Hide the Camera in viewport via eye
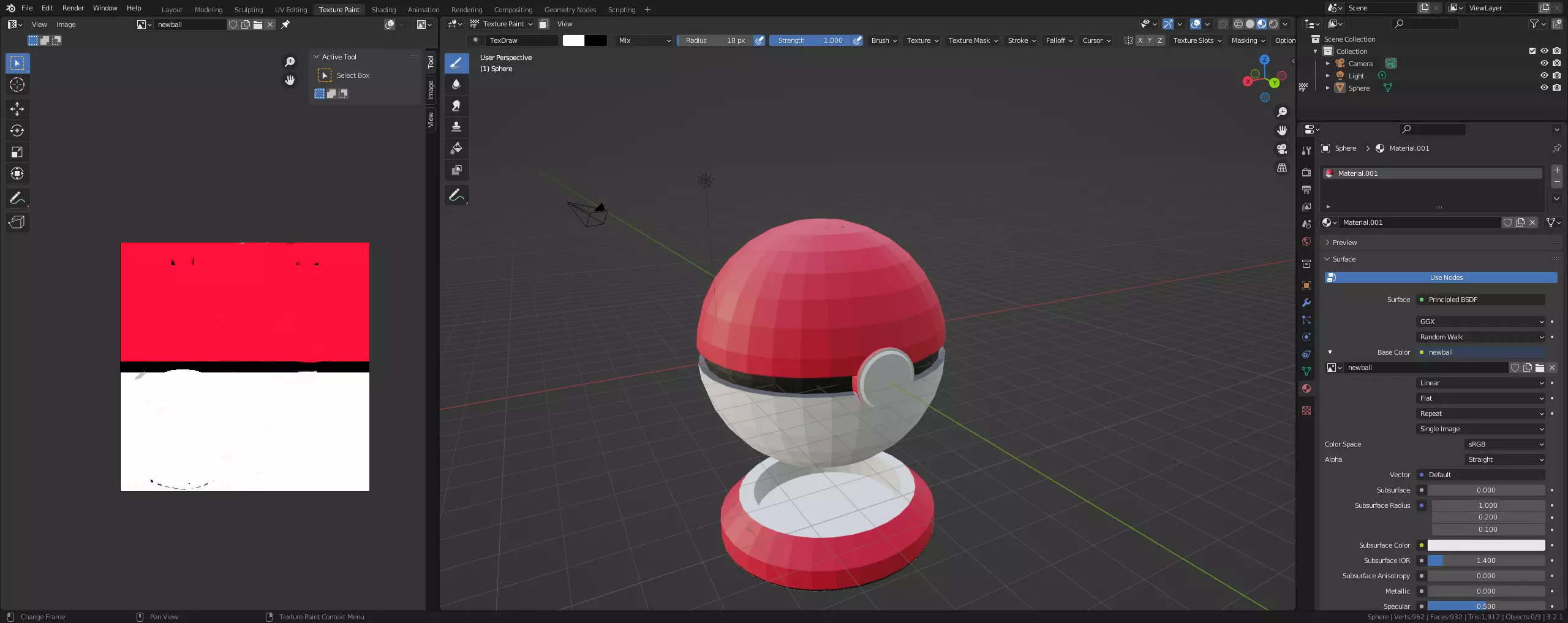The image size is (1568, 623). coord(1544,63)
